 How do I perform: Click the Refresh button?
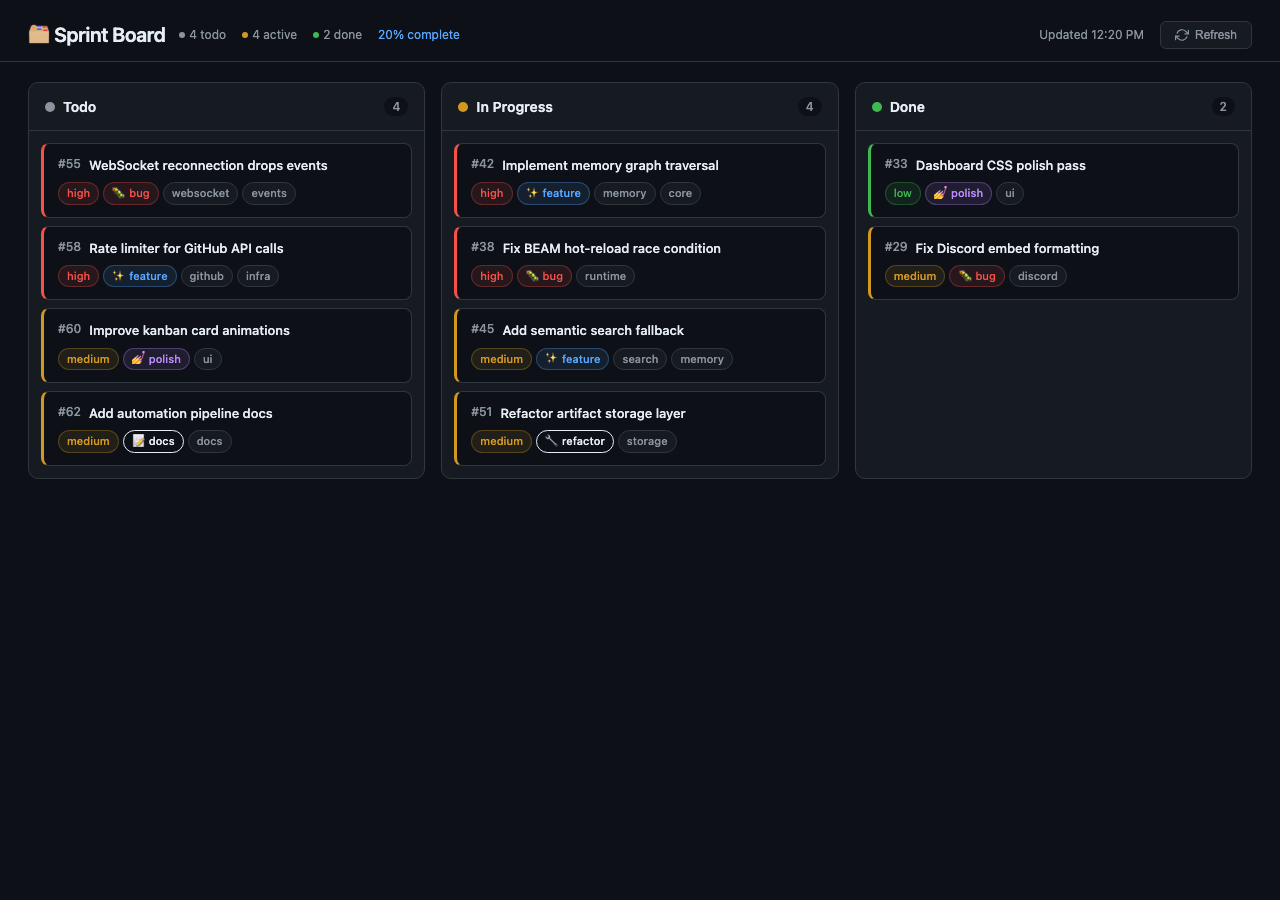coord(1205,35)
